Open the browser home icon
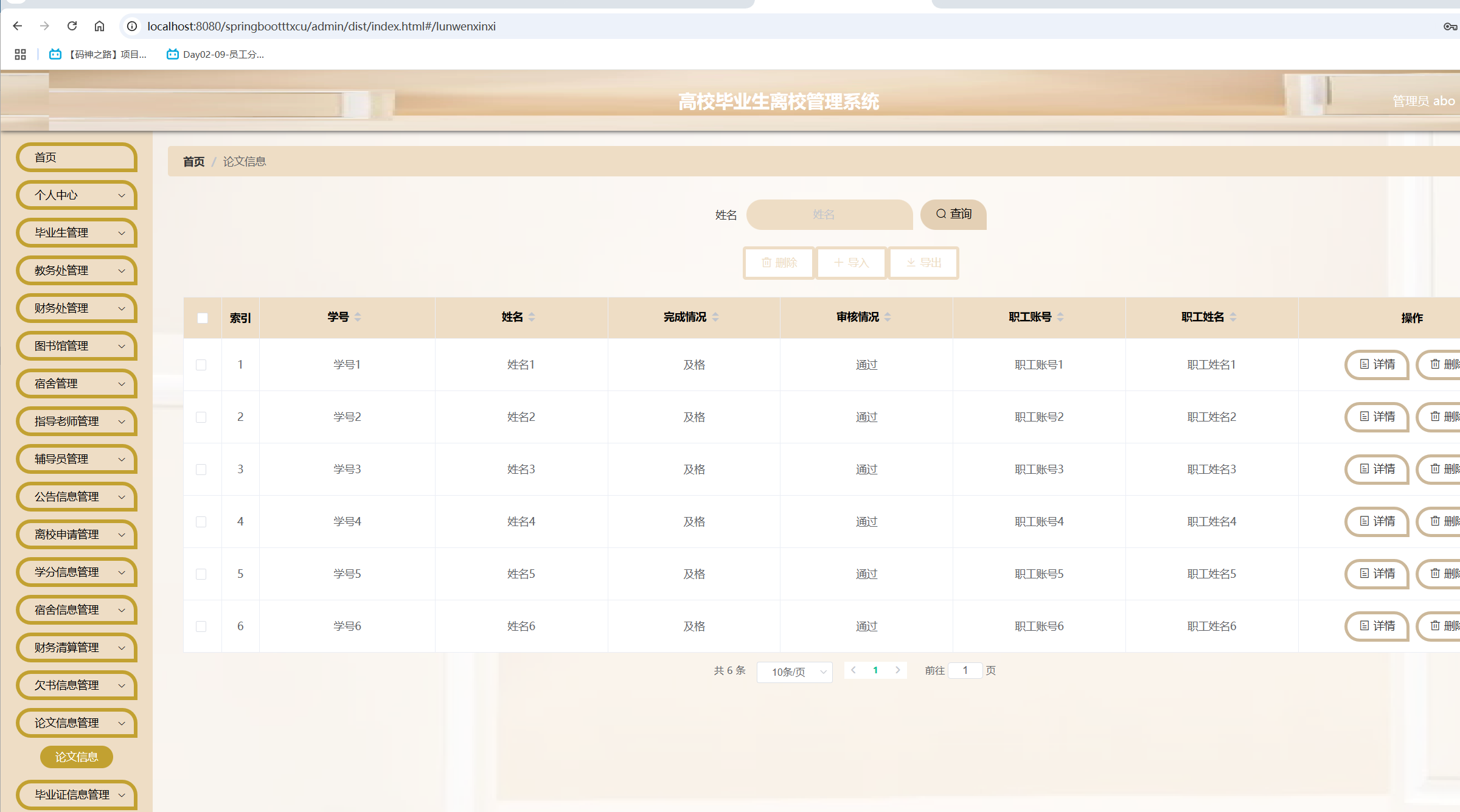This screenshot has height=812, width=1460. pyautogui.click(x=99, y=26)
